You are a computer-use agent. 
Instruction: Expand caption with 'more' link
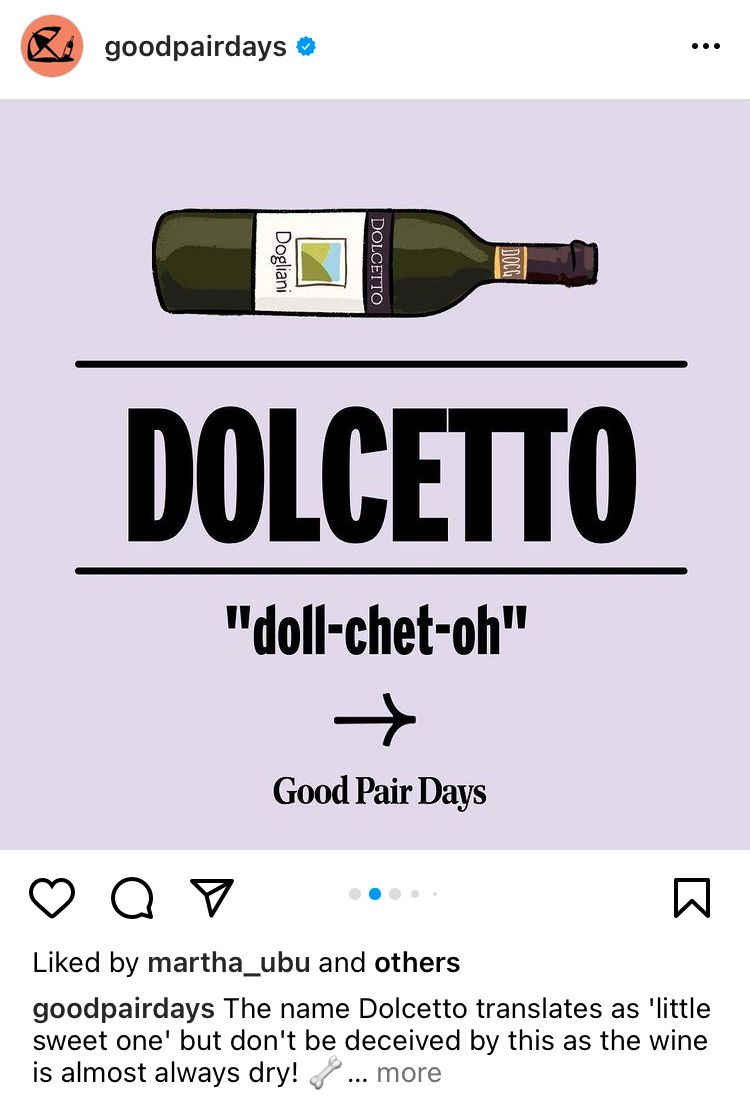tap(409, 1073)
